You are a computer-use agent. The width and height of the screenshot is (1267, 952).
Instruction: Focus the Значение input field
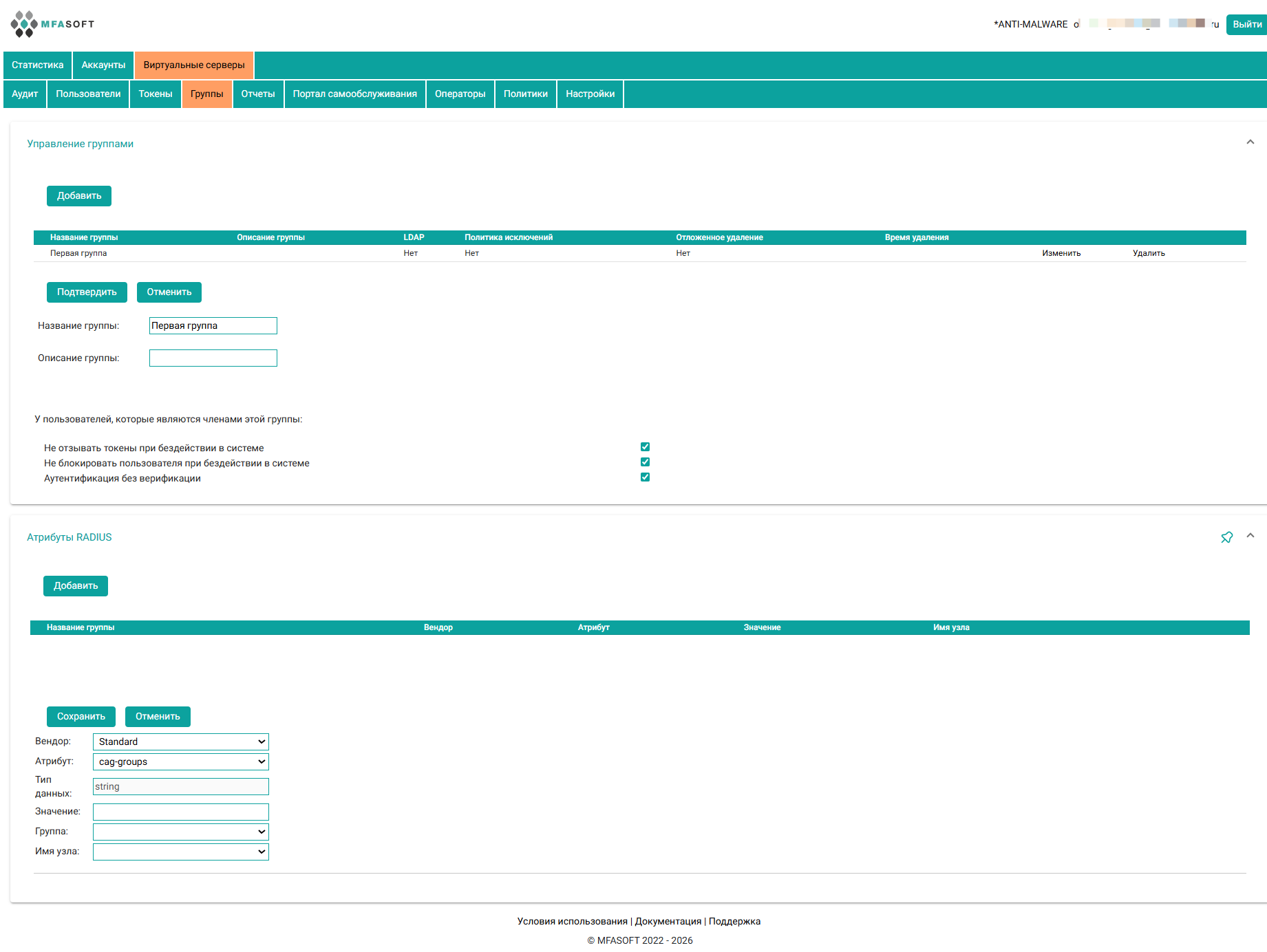point(181,812)
